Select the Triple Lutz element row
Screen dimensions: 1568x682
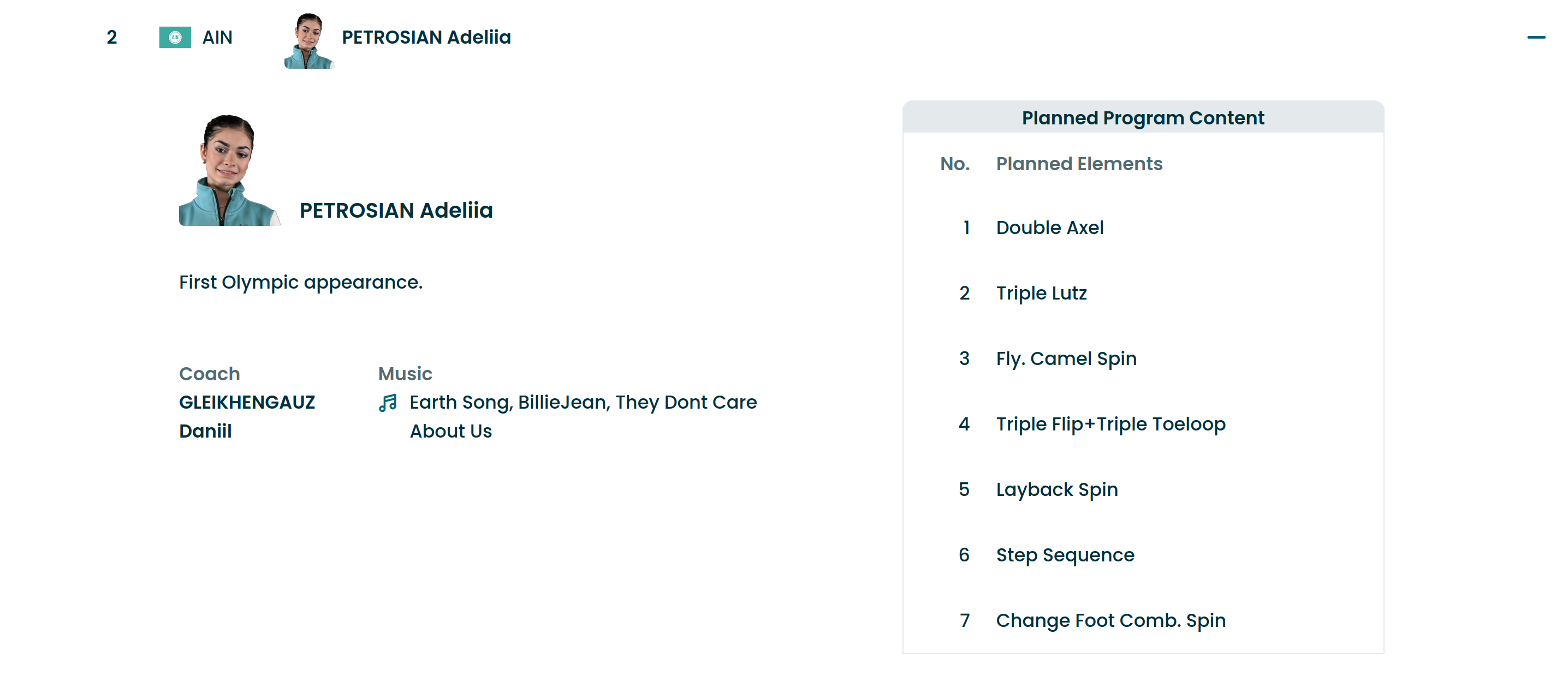(1041, 293)
